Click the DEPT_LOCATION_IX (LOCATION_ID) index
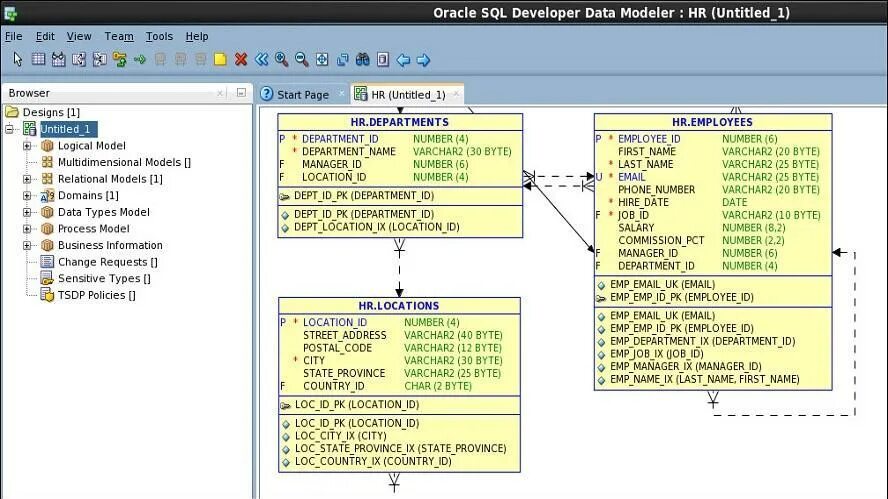888x499 pixels. tap(377, 227)
